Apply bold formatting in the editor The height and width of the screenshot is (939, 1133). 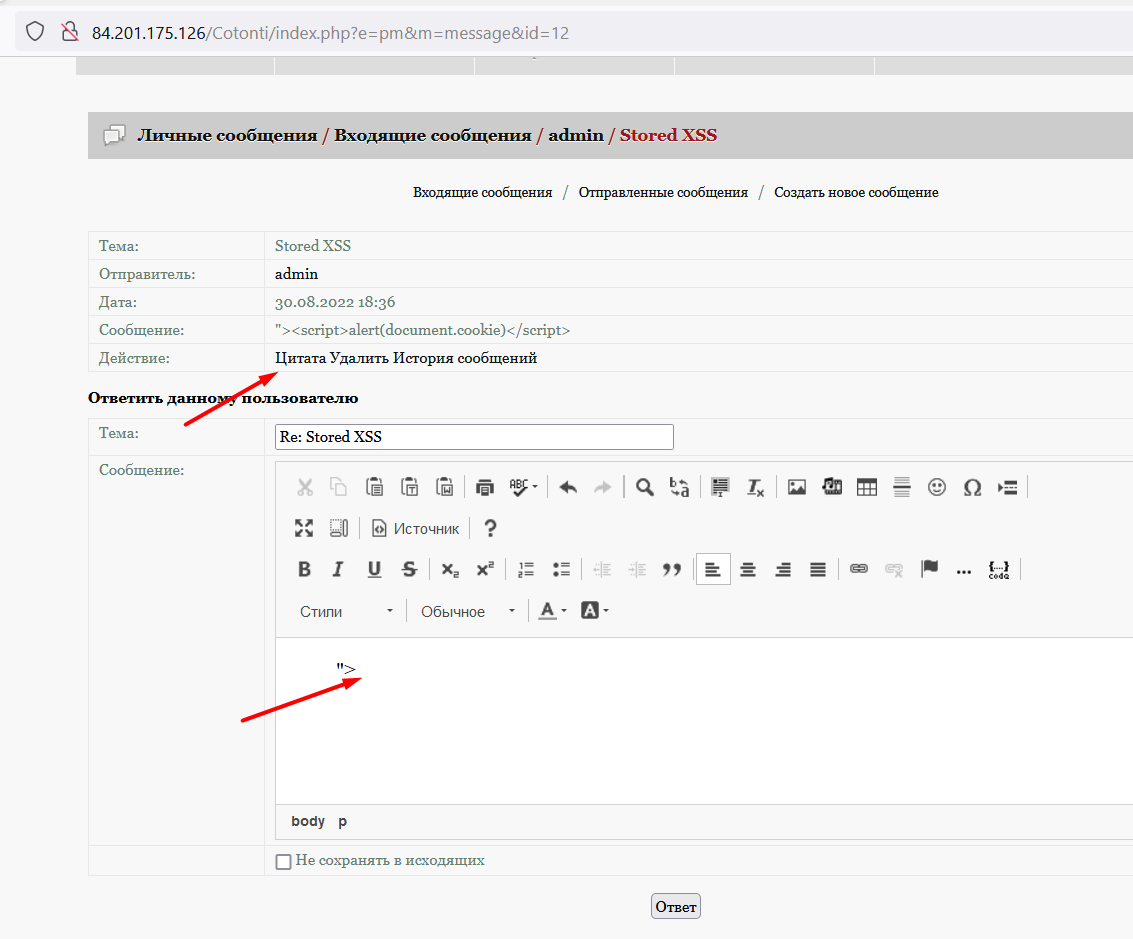(x=304, y=569)
